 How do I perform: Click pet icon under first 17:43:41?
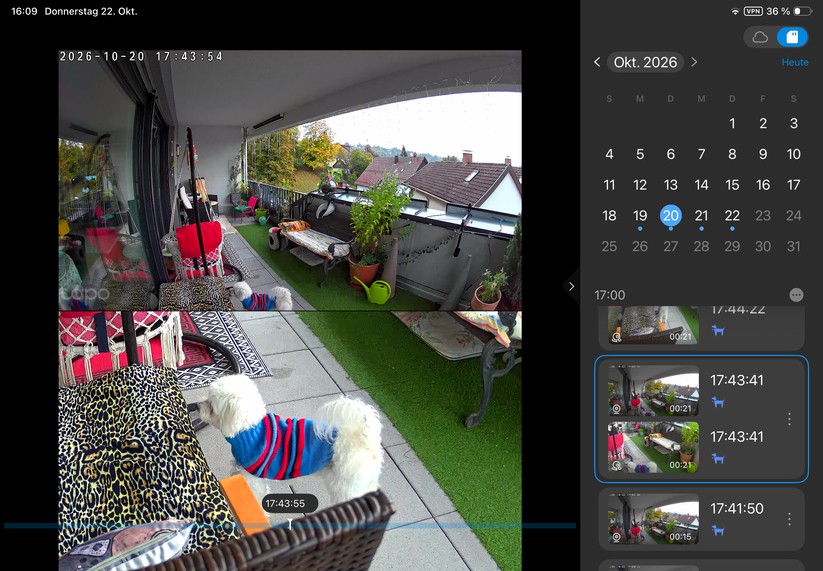coord(718,402)
